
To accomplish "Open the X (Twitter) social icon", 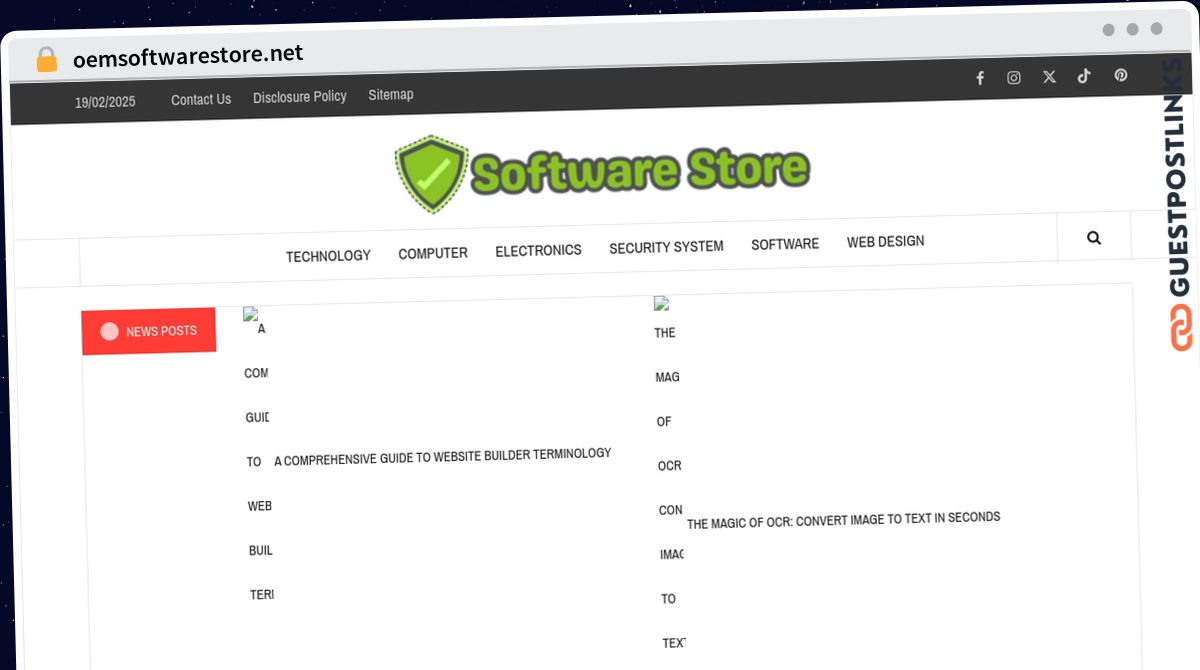I will tap(1049, 76).
